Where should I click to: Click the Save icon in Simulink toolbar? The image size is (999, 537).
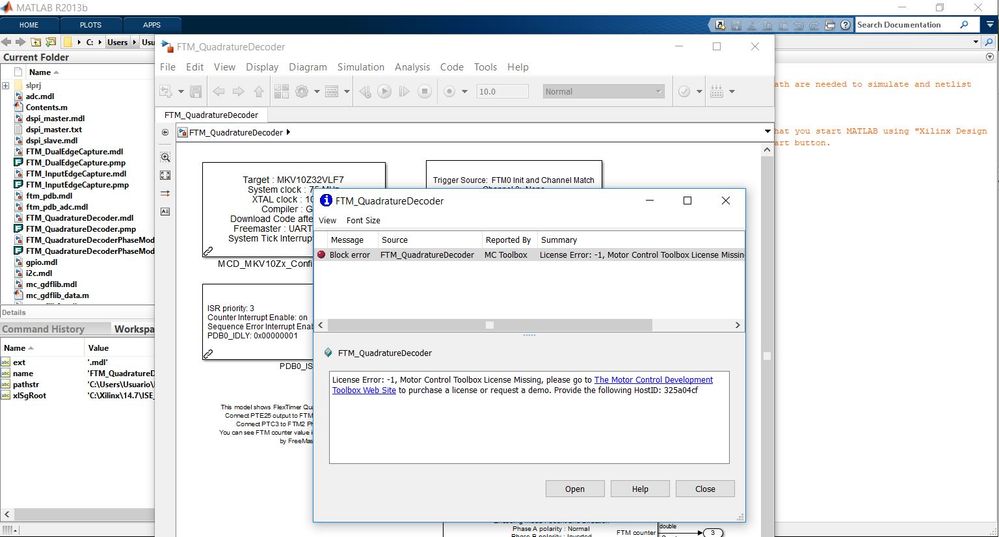pyautogui.click(x=196, y=92)
